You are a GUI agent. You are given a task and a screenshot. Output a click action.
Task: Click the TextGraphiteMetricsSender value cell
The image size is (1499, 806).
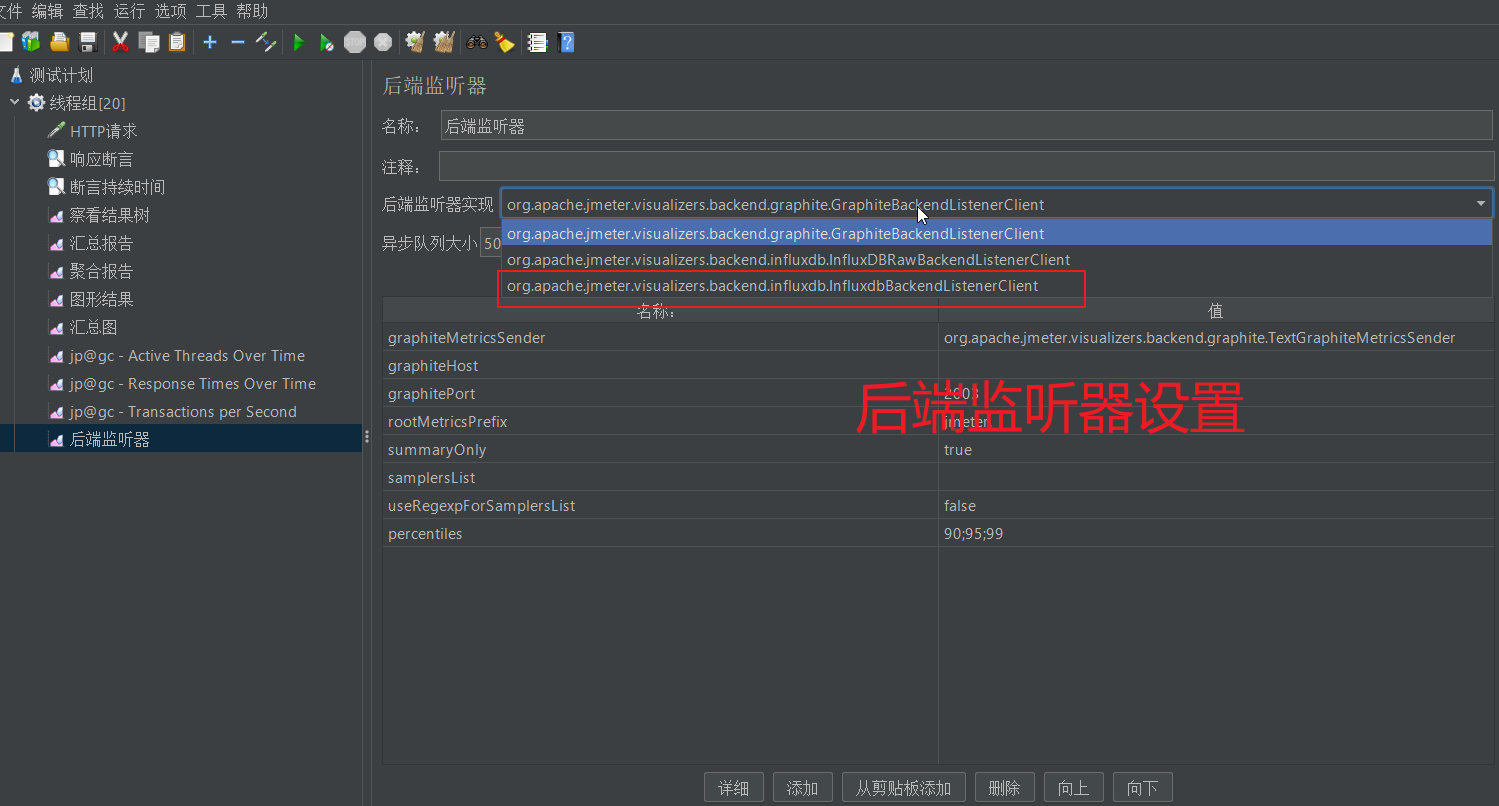click(1216, 338)
